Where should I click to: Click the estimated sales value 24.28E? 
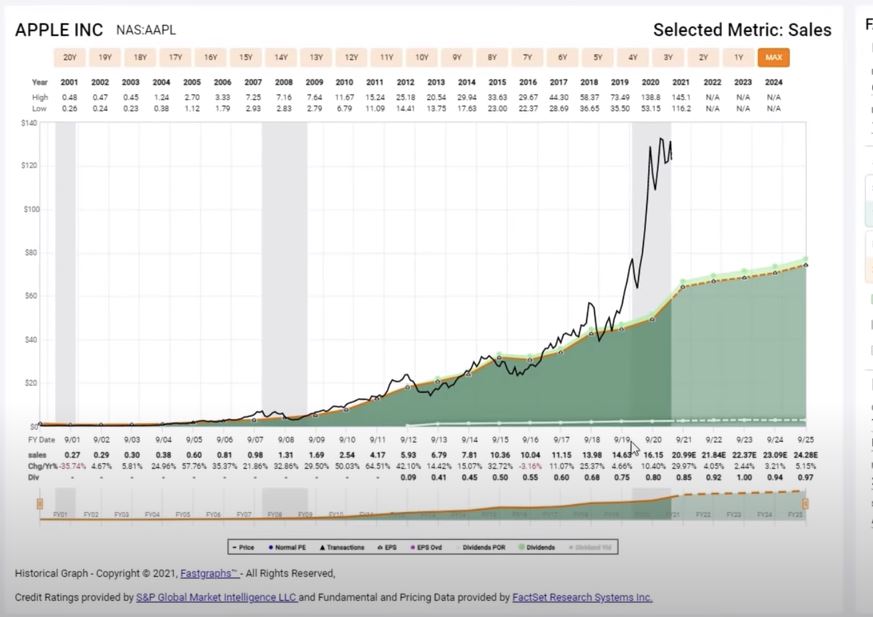coord(806,455)
